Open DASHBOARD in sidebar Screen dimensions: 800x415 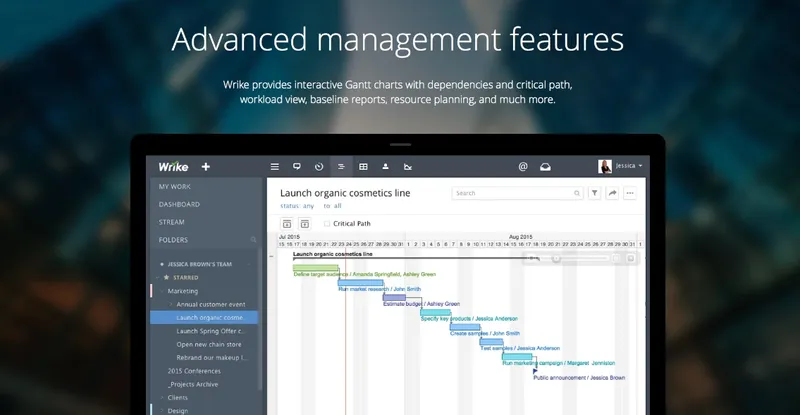click(179, 204)
